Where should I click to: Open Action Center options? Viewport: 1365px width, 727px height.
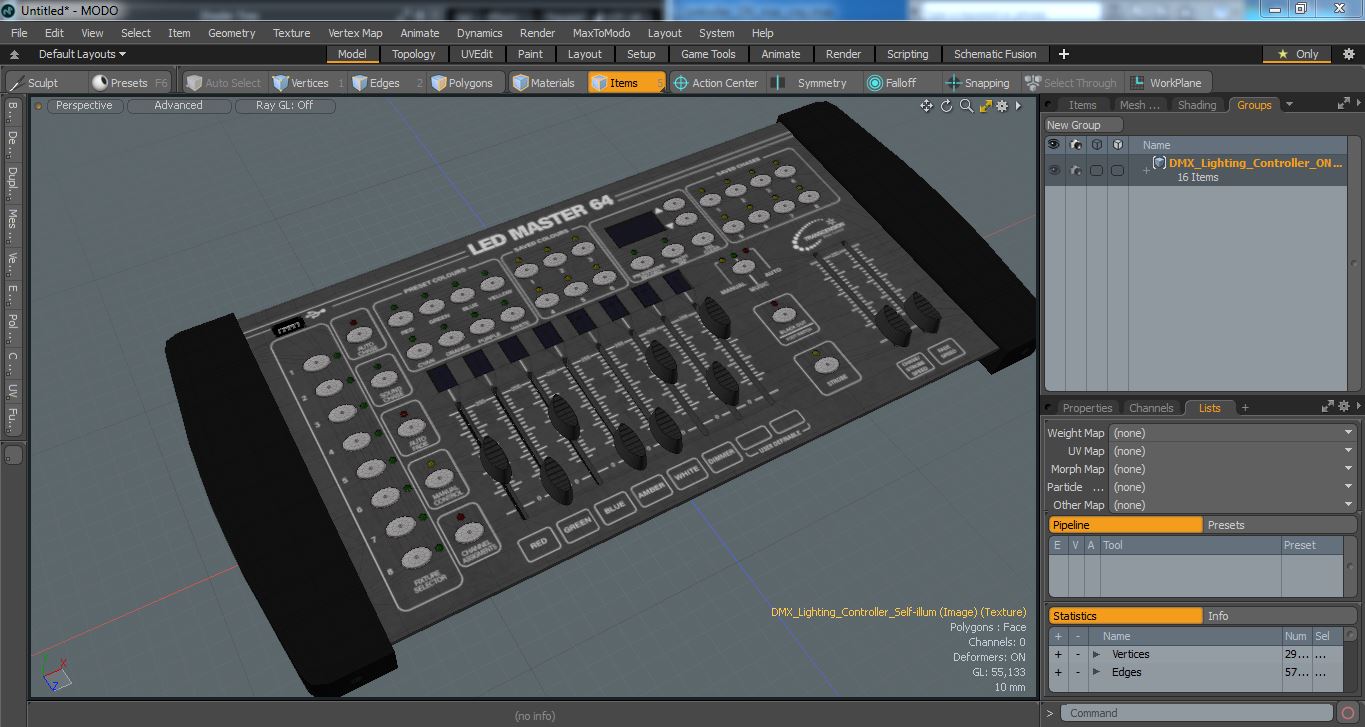[x=716, y=83]
